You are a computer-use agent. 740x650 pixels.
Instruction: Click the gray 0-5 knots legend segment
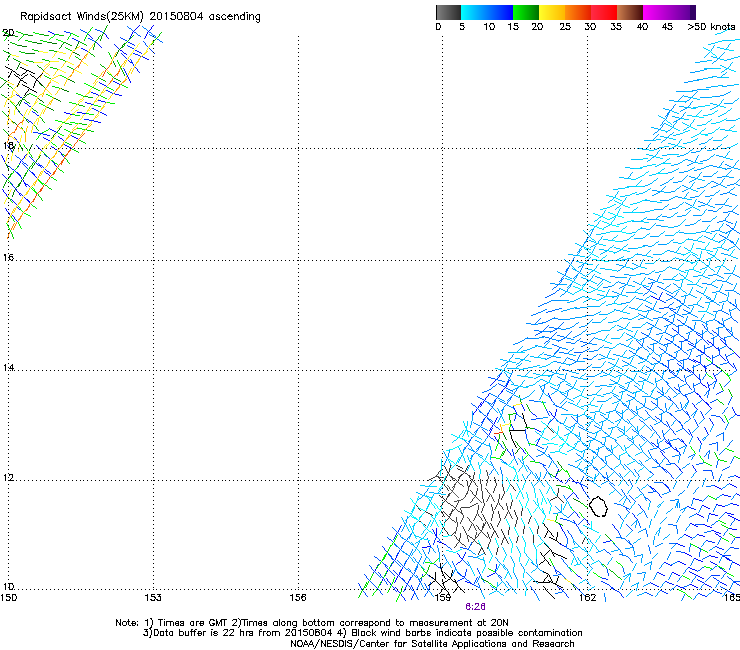[x=448, y=12]
